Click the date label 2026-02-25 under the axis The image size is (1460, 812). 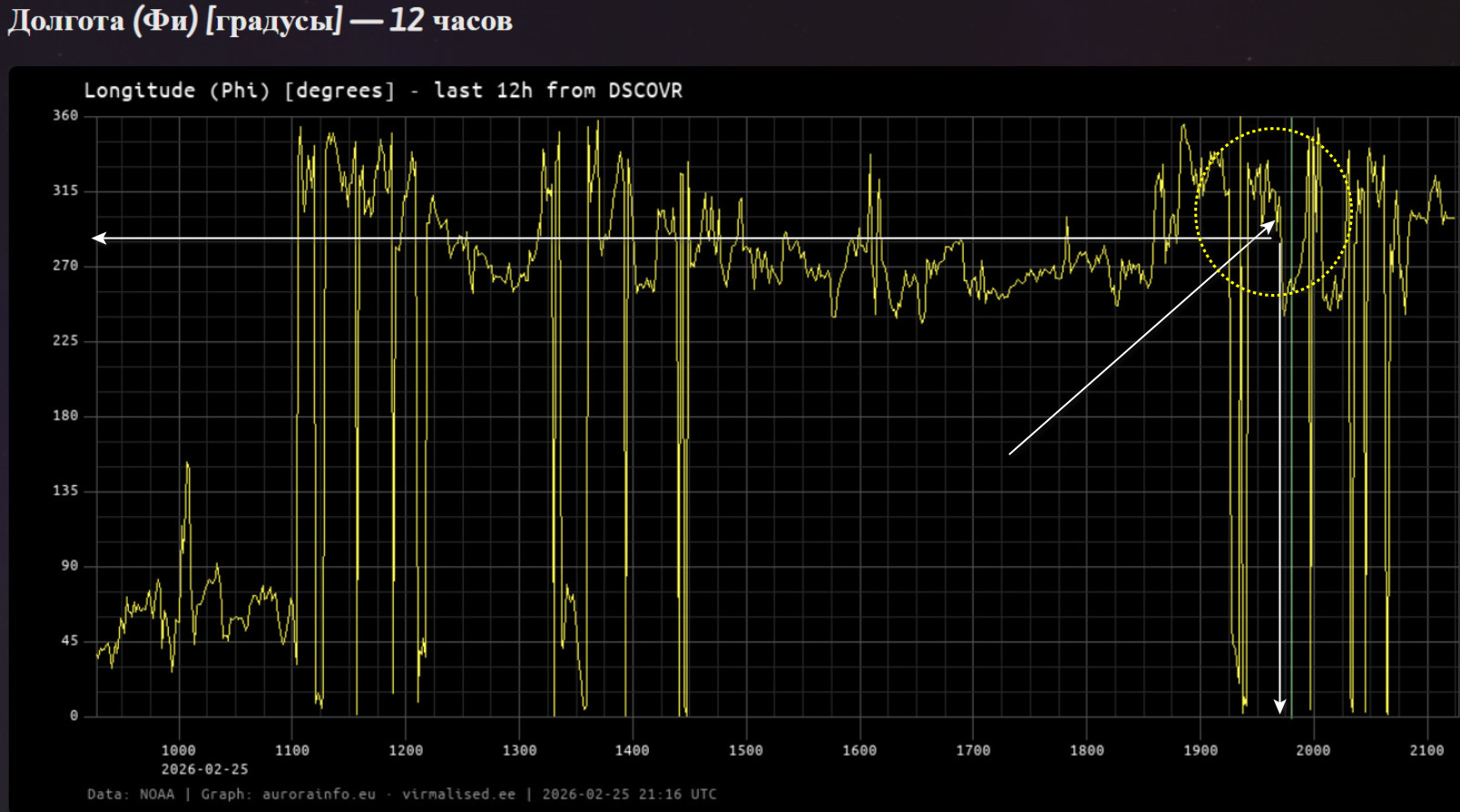[x=204, y=769]
